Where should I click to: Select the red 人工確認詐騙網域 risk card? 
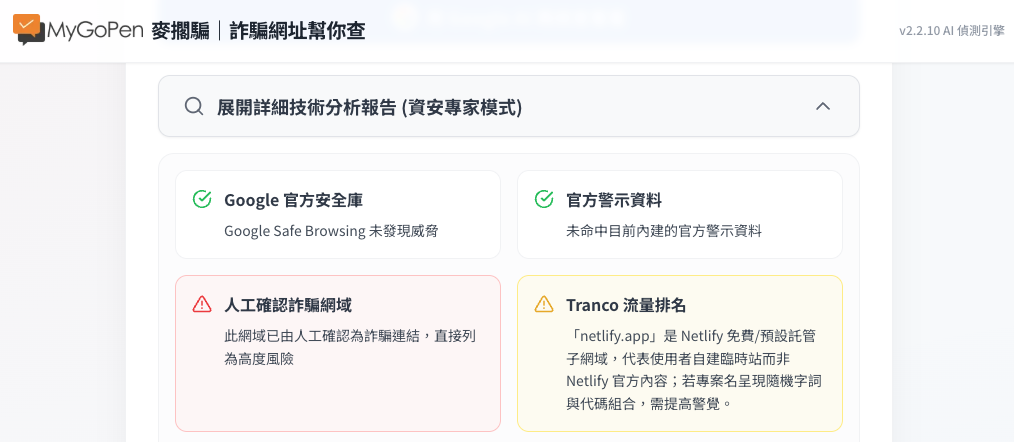coord(338,353)
